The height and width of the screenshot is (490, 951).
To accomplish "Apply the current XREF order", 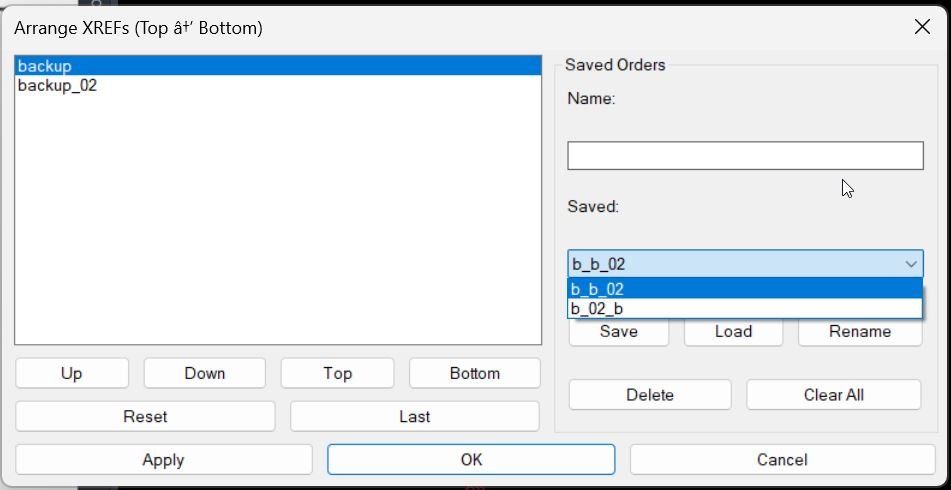I will click(x=163, y=460).
